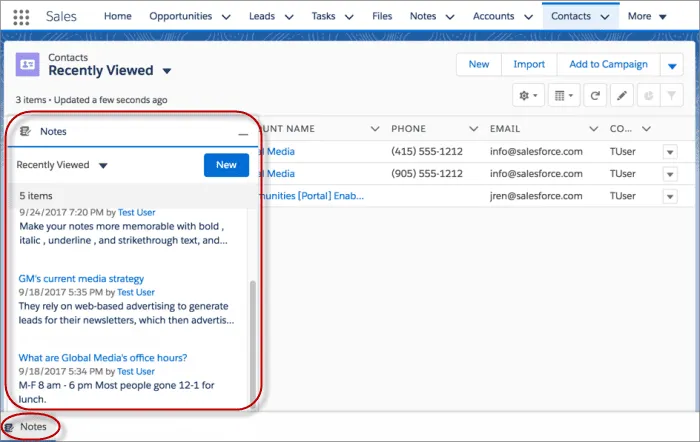
Task: Expand the Recently Viewed contacts list dropdown
Action: (x=167, y=71)
